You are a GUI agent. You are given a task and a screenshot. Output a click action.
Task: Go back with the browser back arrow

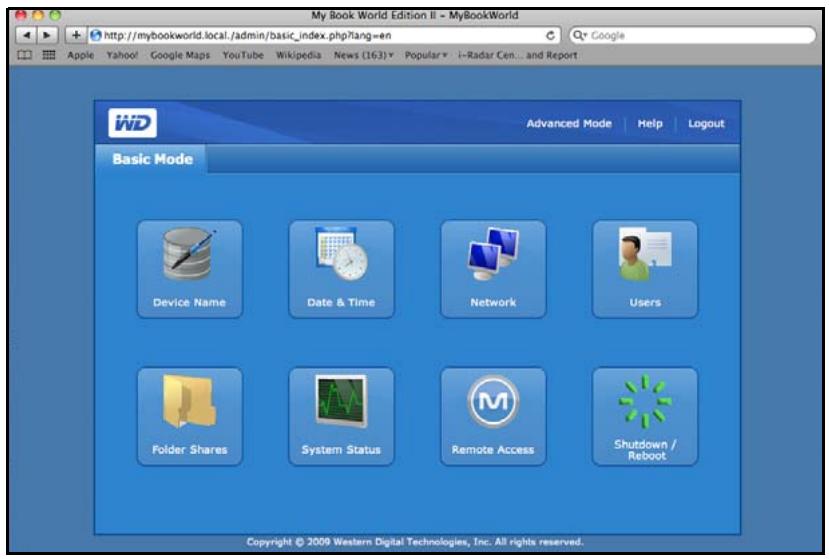tap(26, 35)
